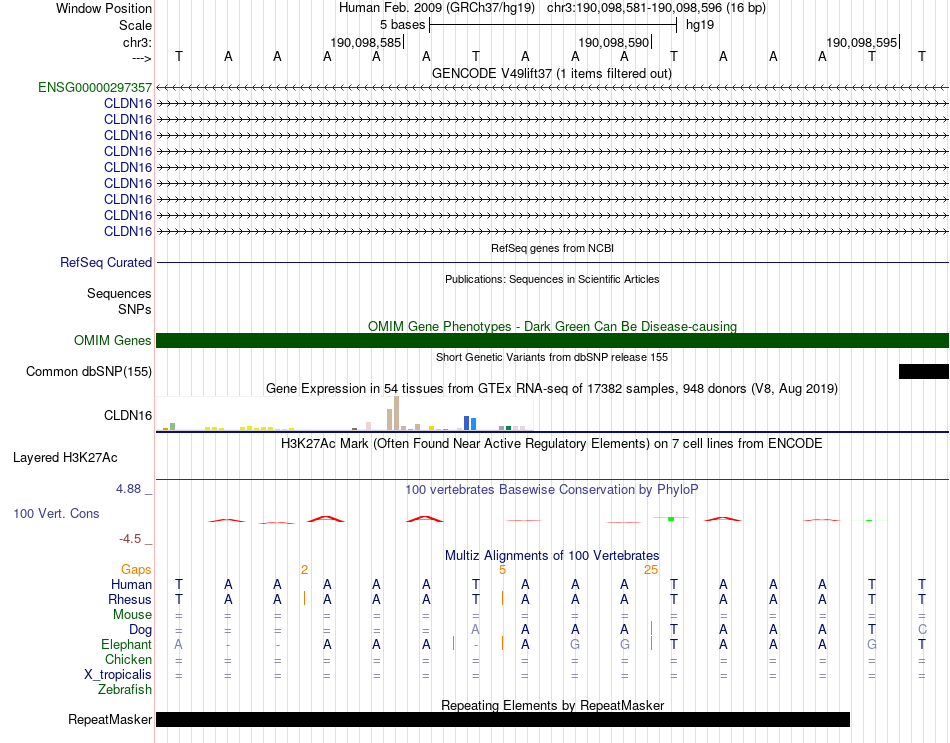
Task: Click the RefSeq Curated blue feature line
Action: [552, 262]
